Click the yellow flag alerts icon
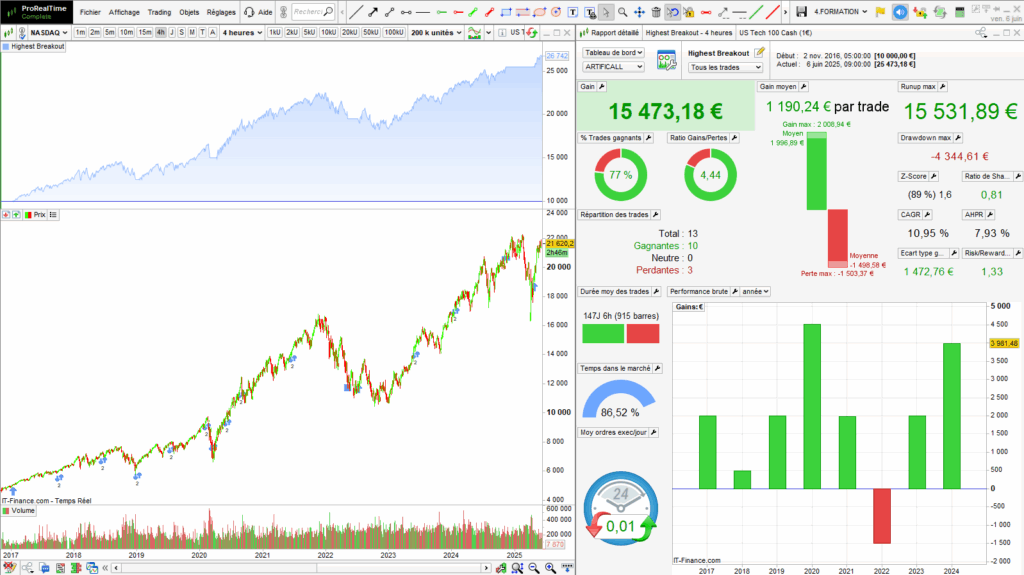The width and height of the screenshot is (1024, 575). point(880,12)
